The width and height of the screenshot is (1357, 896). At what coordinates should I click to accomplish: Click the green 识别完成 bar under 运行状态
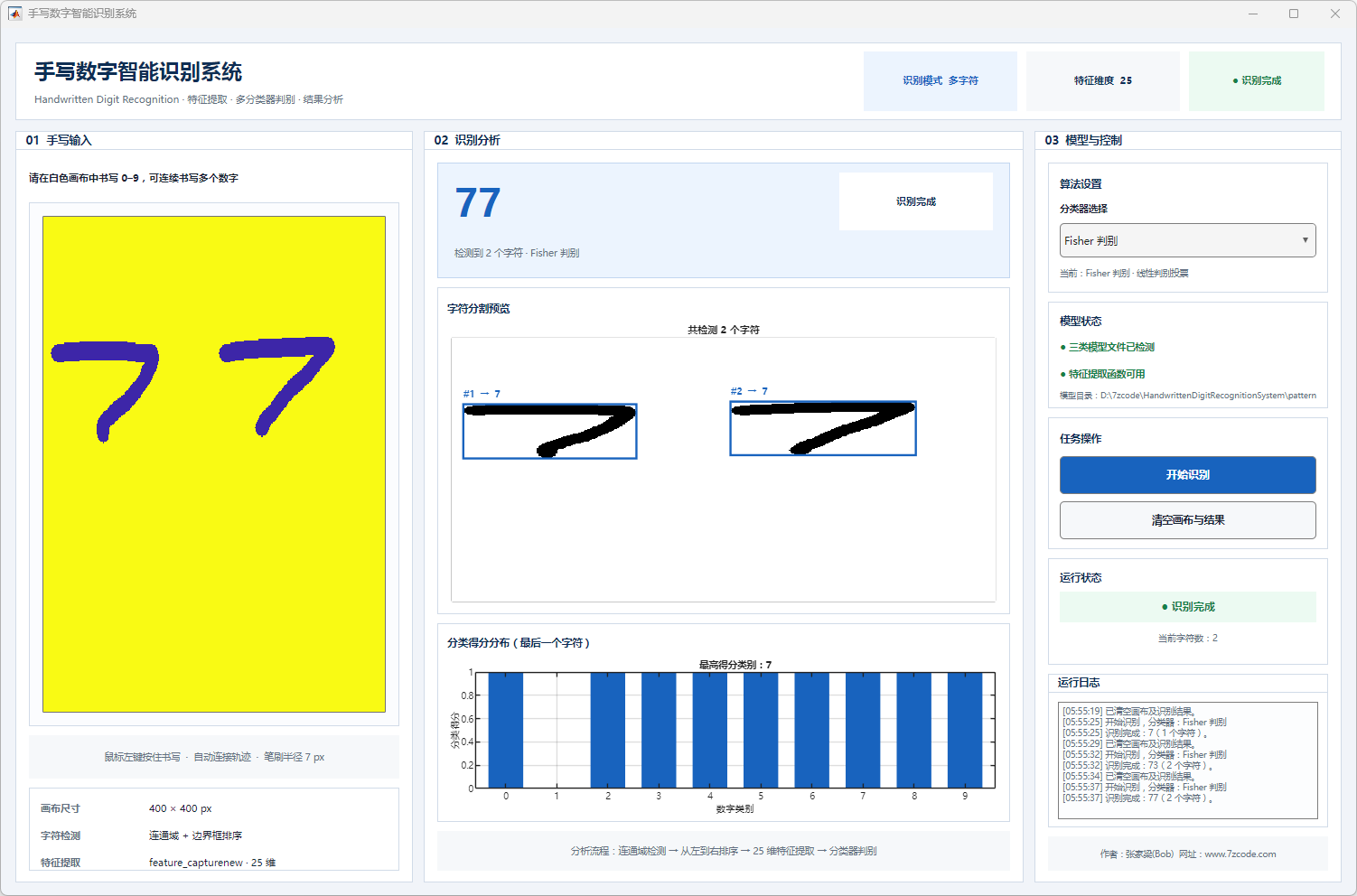tap(1187, 607)
